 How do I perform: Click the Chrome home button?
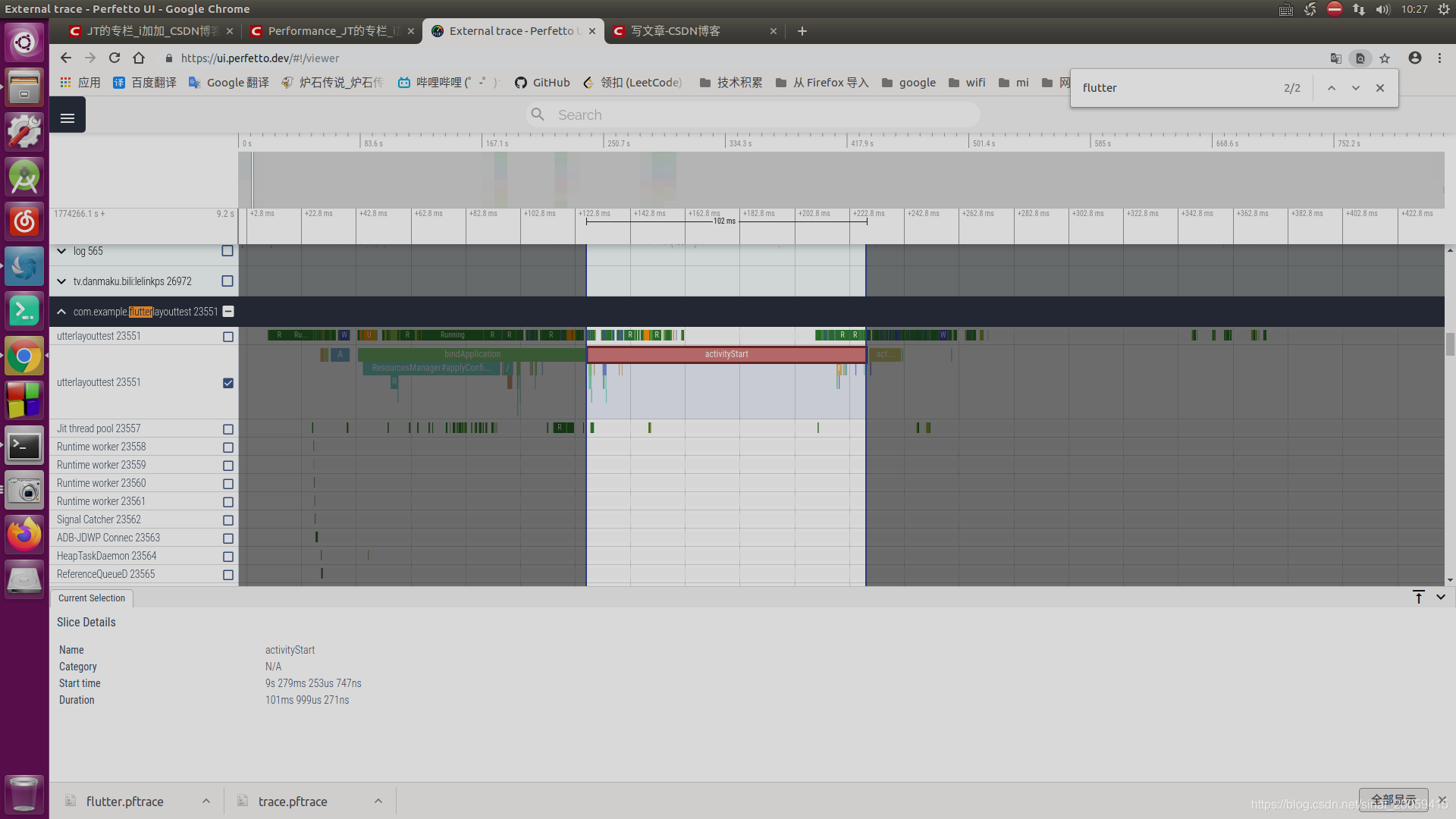point(139,58)
